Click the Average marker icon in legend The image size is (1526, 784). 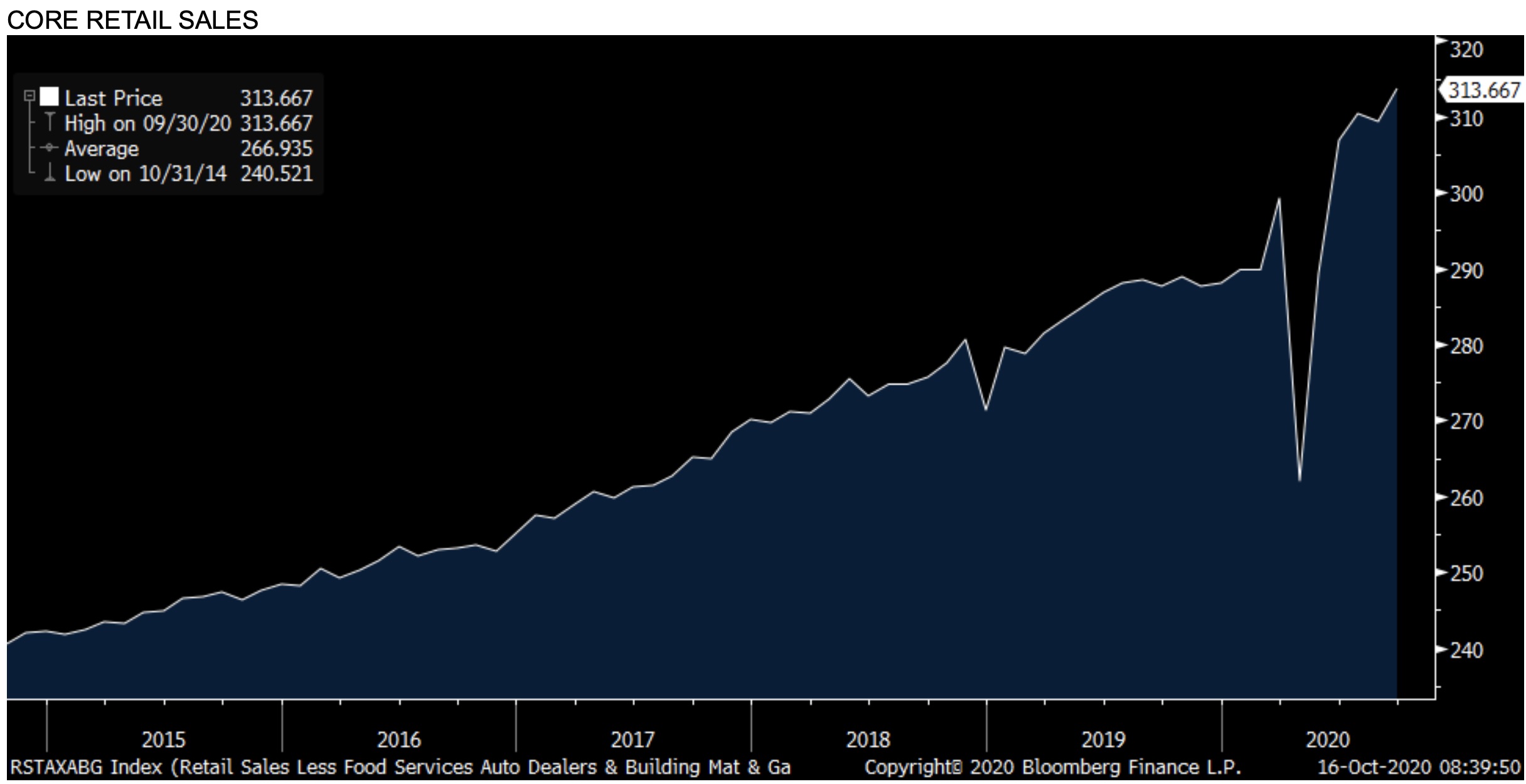click(50, 148)
